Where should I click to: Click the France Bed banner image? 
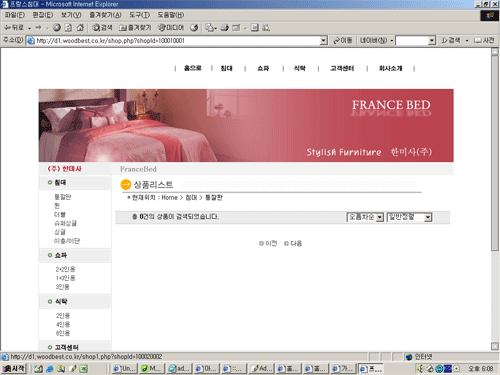click(x=246, y=125)
